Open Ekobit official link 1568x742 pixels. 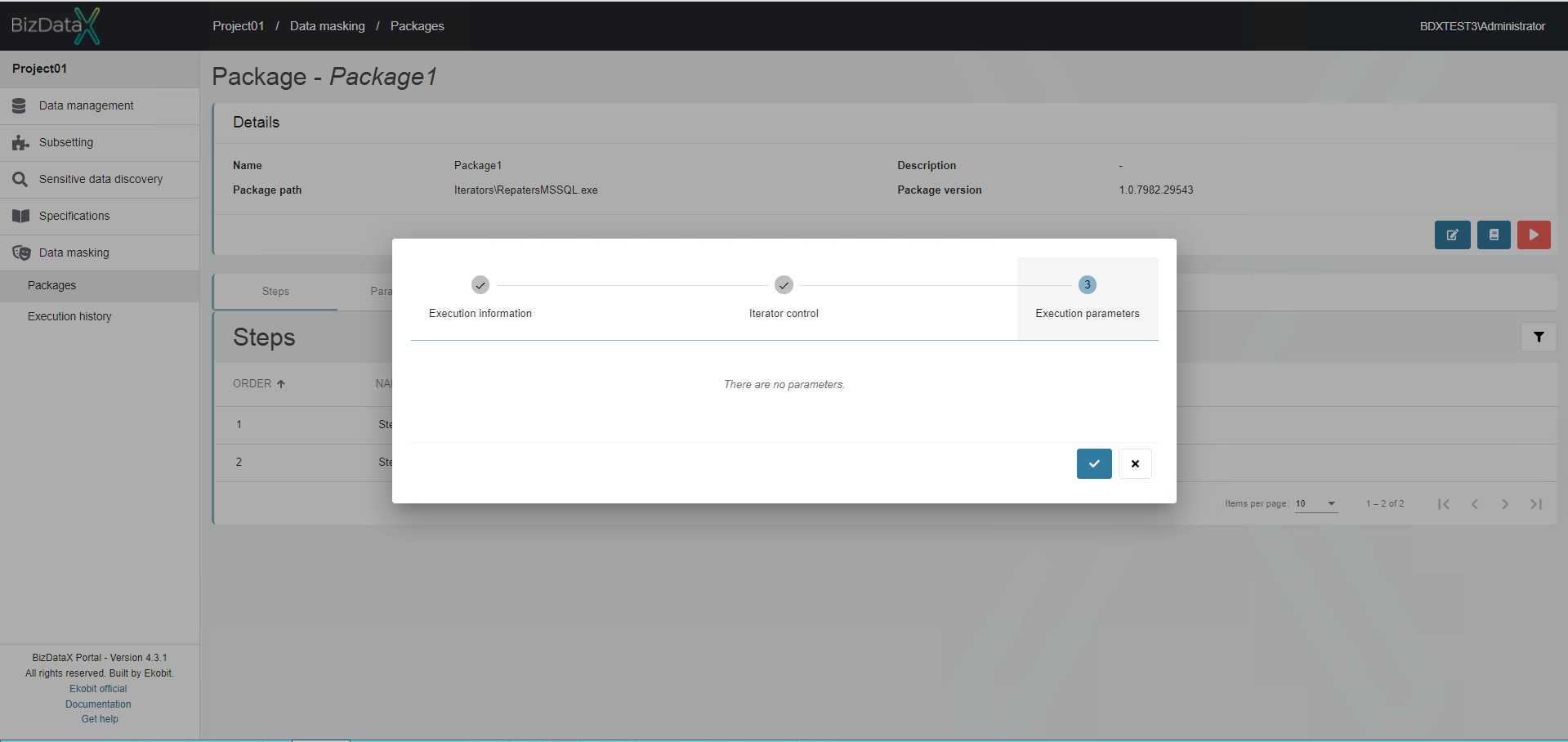98,689
